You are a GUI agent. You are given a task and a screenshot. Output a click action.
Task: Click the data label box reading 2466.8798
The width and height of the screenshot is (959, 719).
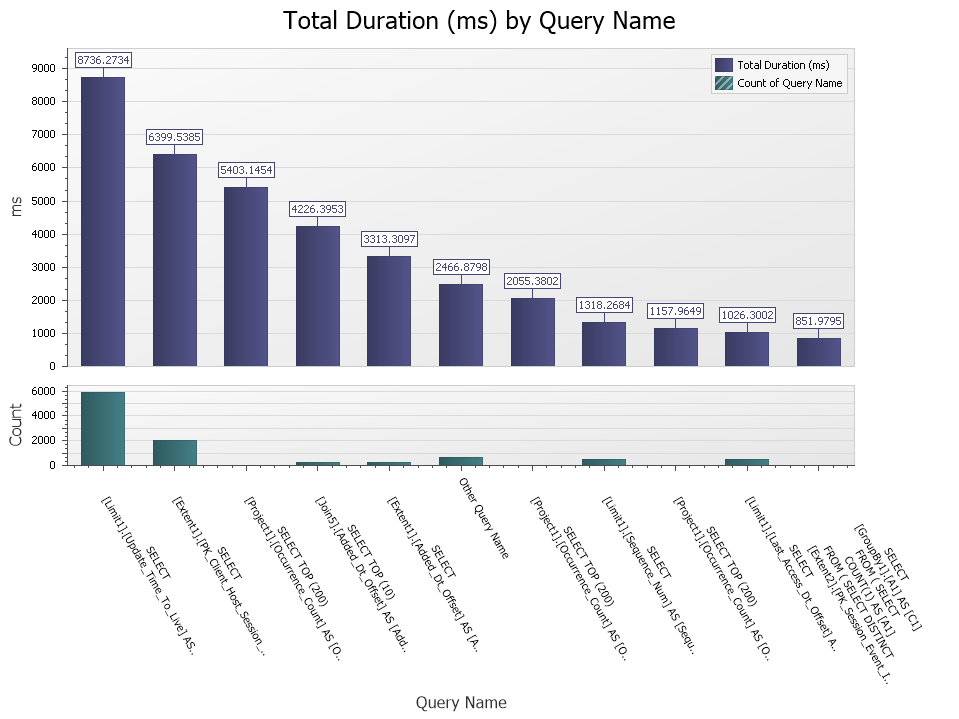coord(463,267)
